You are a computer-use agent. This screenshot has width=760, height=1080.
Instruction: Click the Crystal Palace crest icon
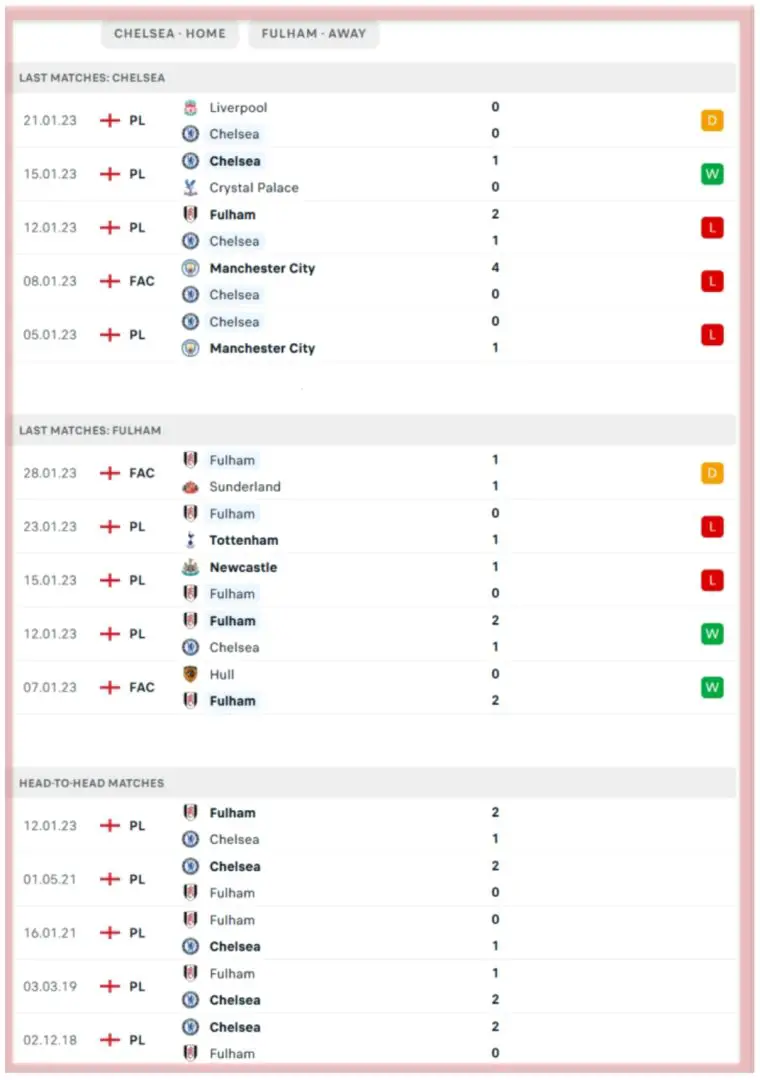pyautogui.click(x=190, y=187)
